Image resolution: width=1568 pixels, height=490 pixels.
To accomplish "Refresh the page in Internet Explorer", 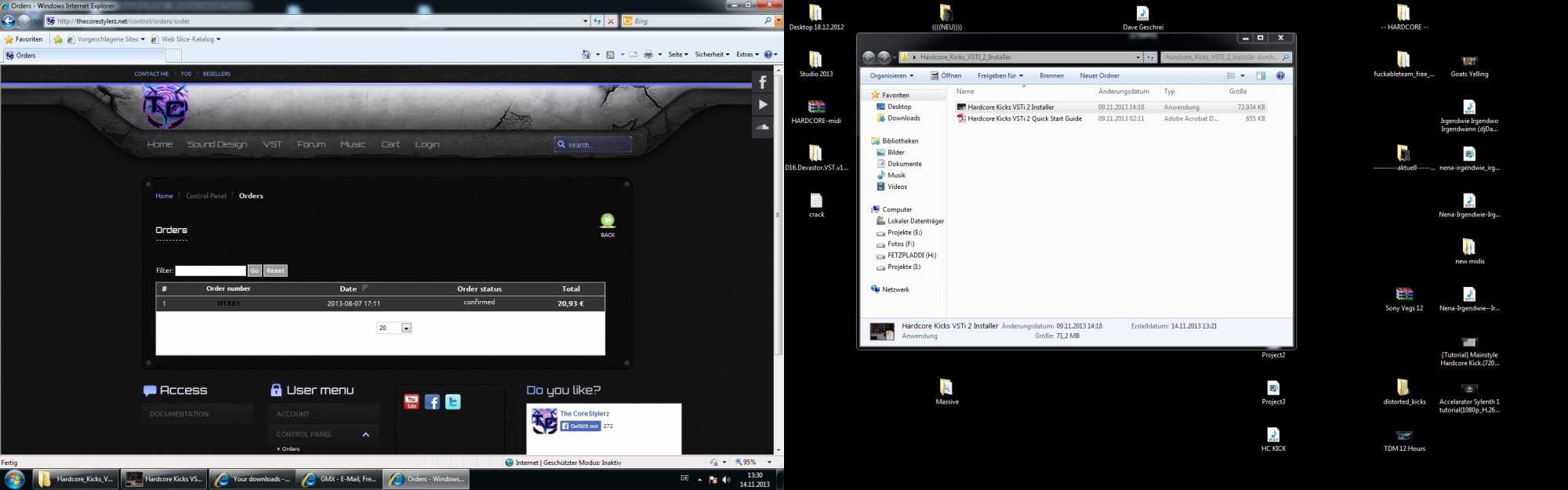I will [x=597, y=21].
